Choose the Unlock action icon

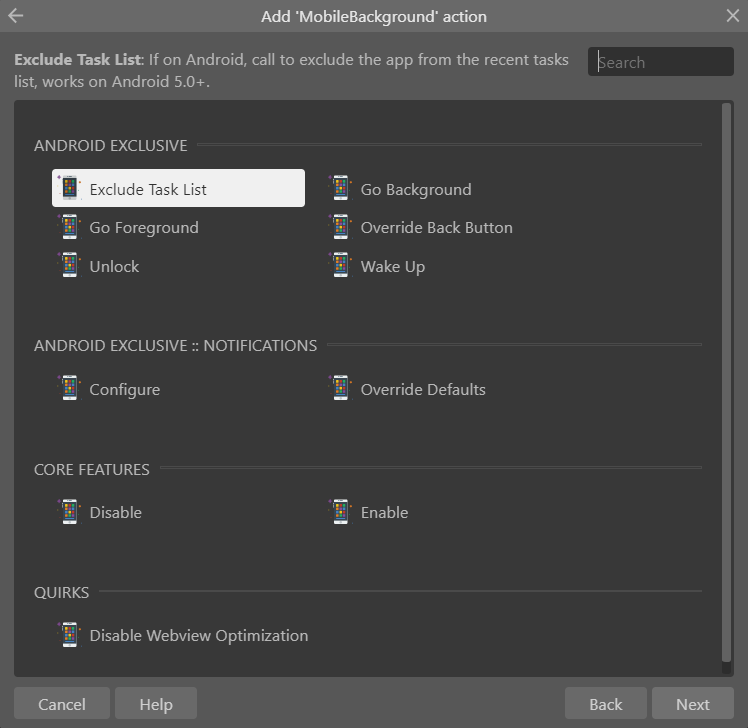70,265
